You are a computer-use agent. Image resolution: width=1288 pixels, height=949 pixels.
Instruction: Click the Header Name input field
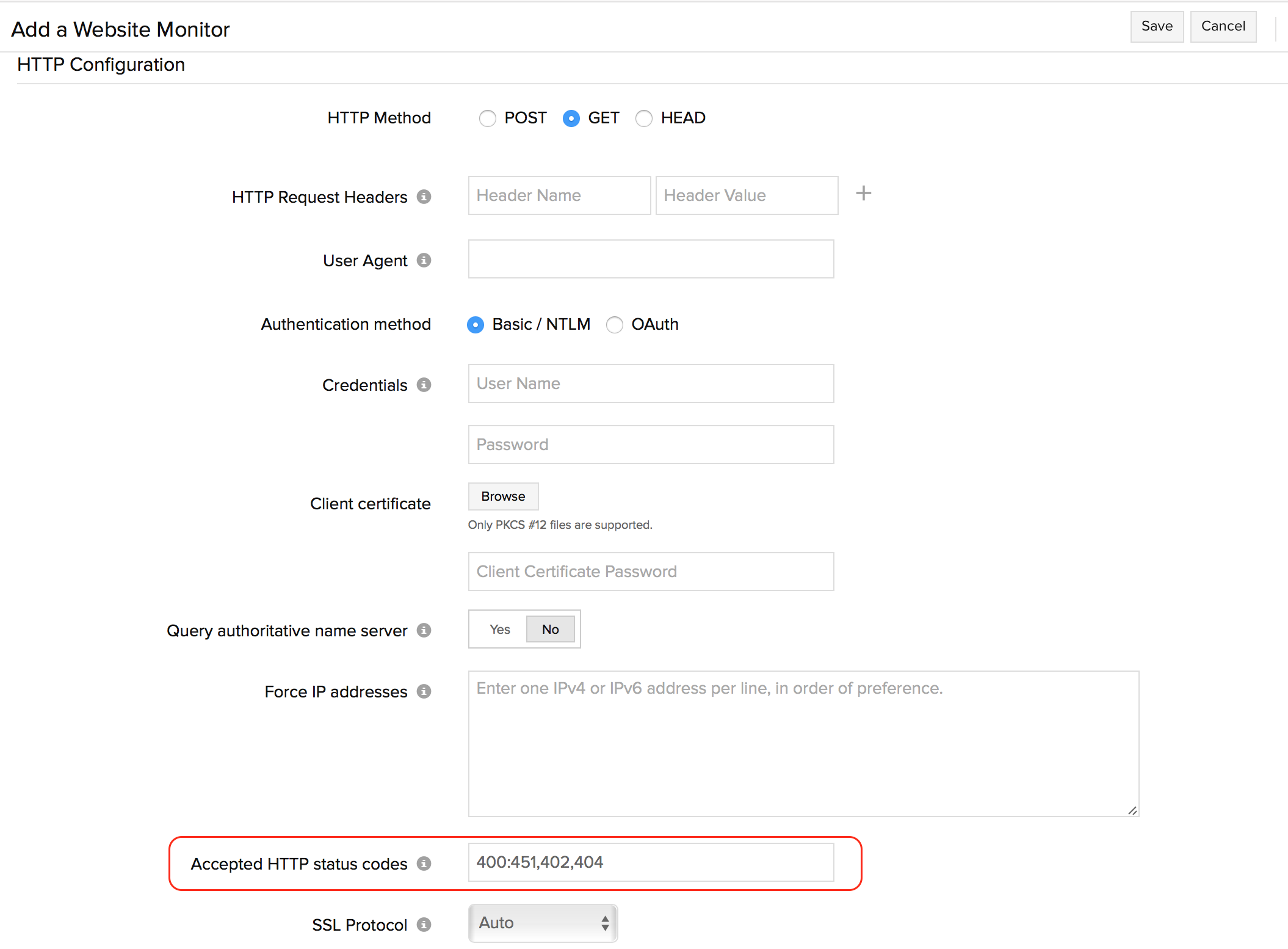pyautogui.click(x=559, y=195)
